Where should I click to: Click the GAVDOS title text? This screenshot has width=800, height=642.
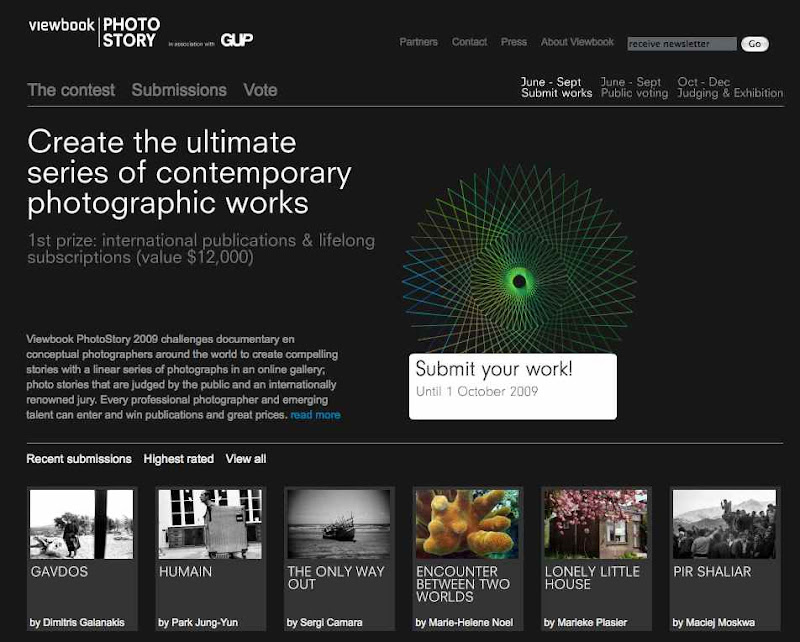[x=59, y=572]
